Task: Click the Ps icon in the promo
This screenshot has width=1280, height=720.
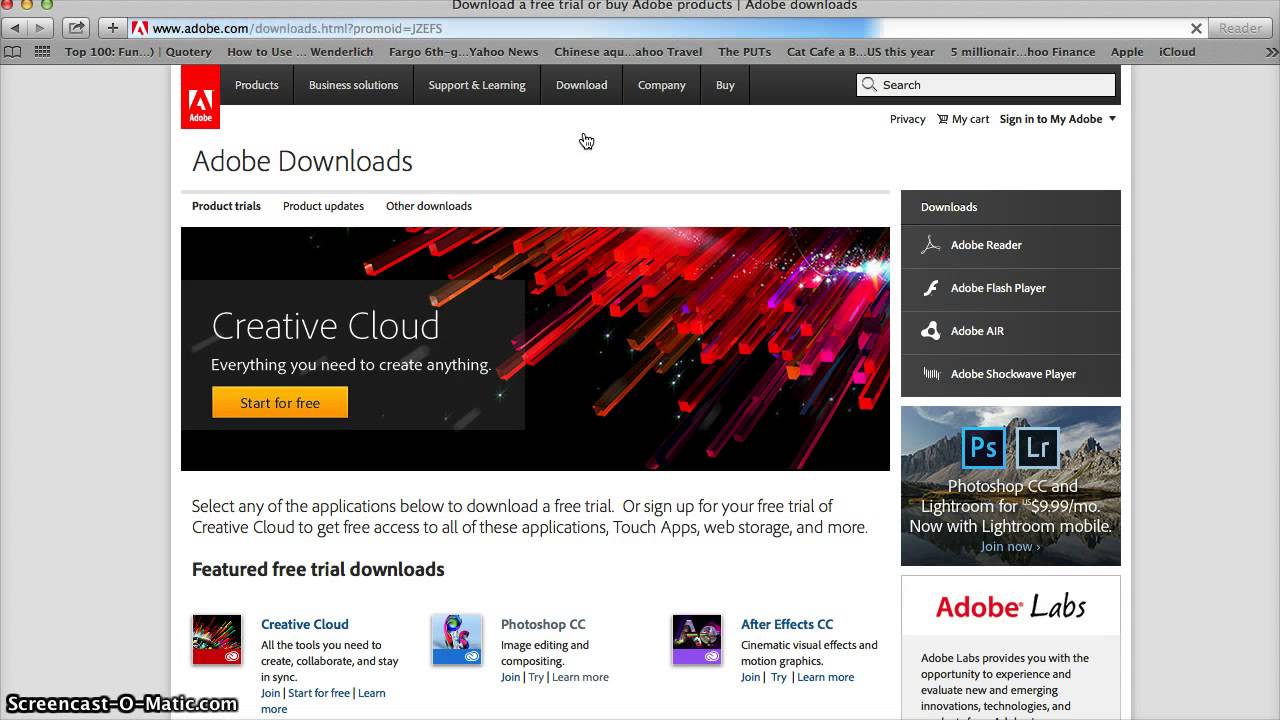Action: tap(983, 447)
